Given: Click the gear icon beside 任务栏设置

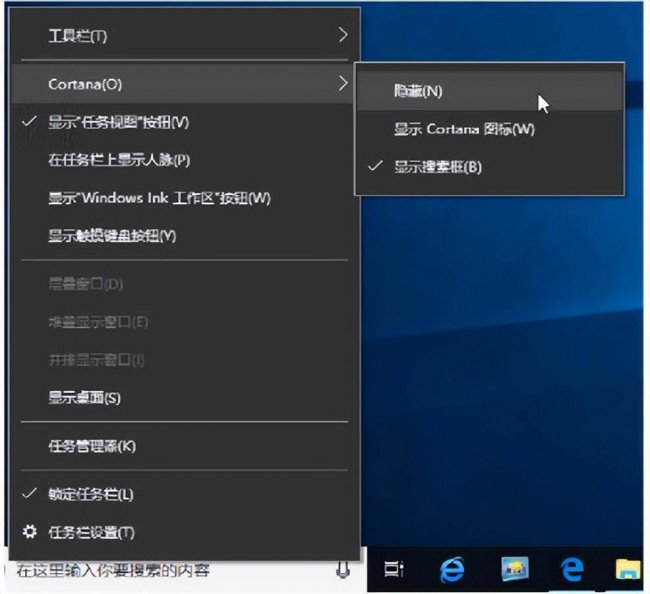Looking at the screenshot, I should 29,531.
